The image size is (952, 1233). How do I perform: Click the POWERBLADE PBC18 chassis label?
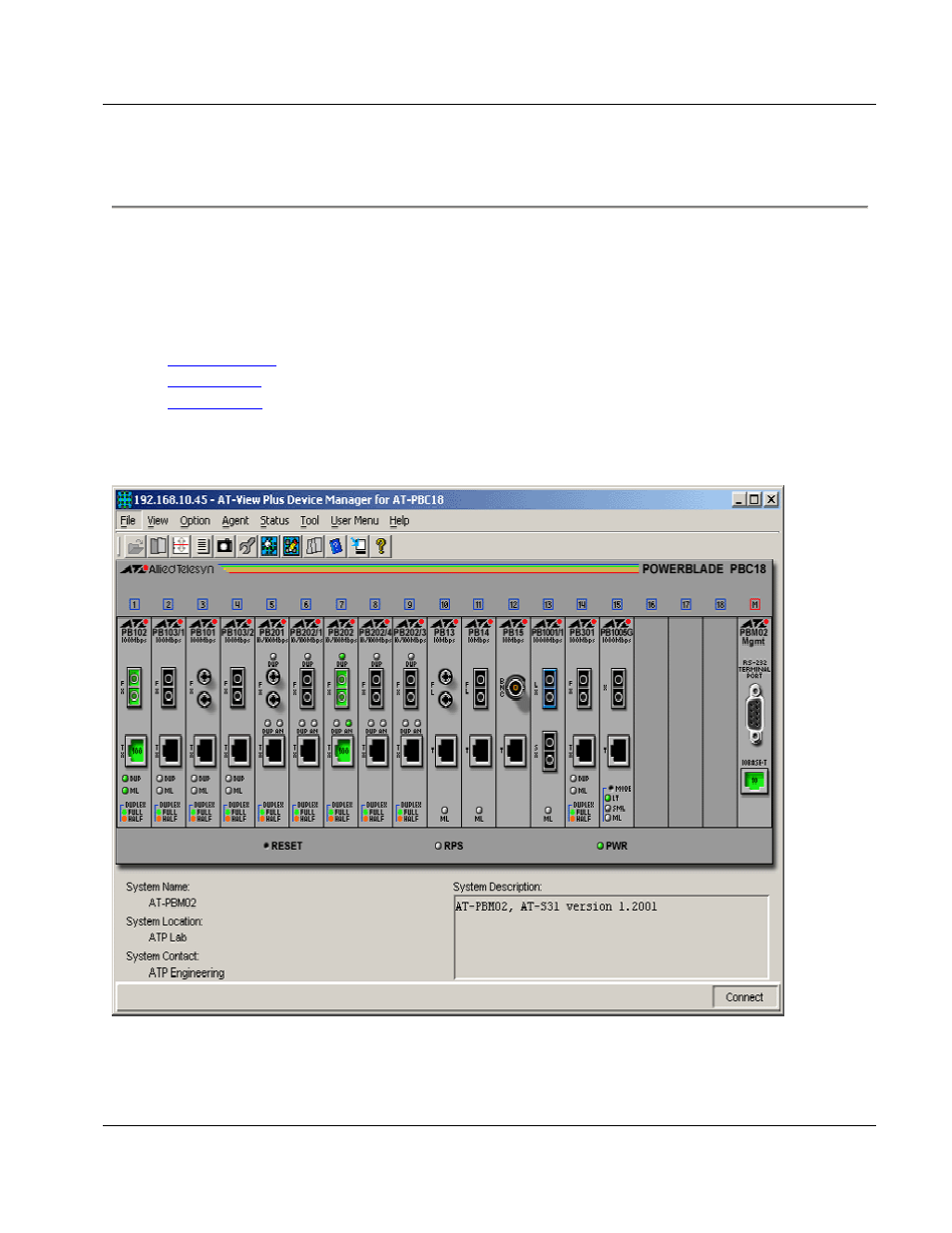(x=704, y=569)
